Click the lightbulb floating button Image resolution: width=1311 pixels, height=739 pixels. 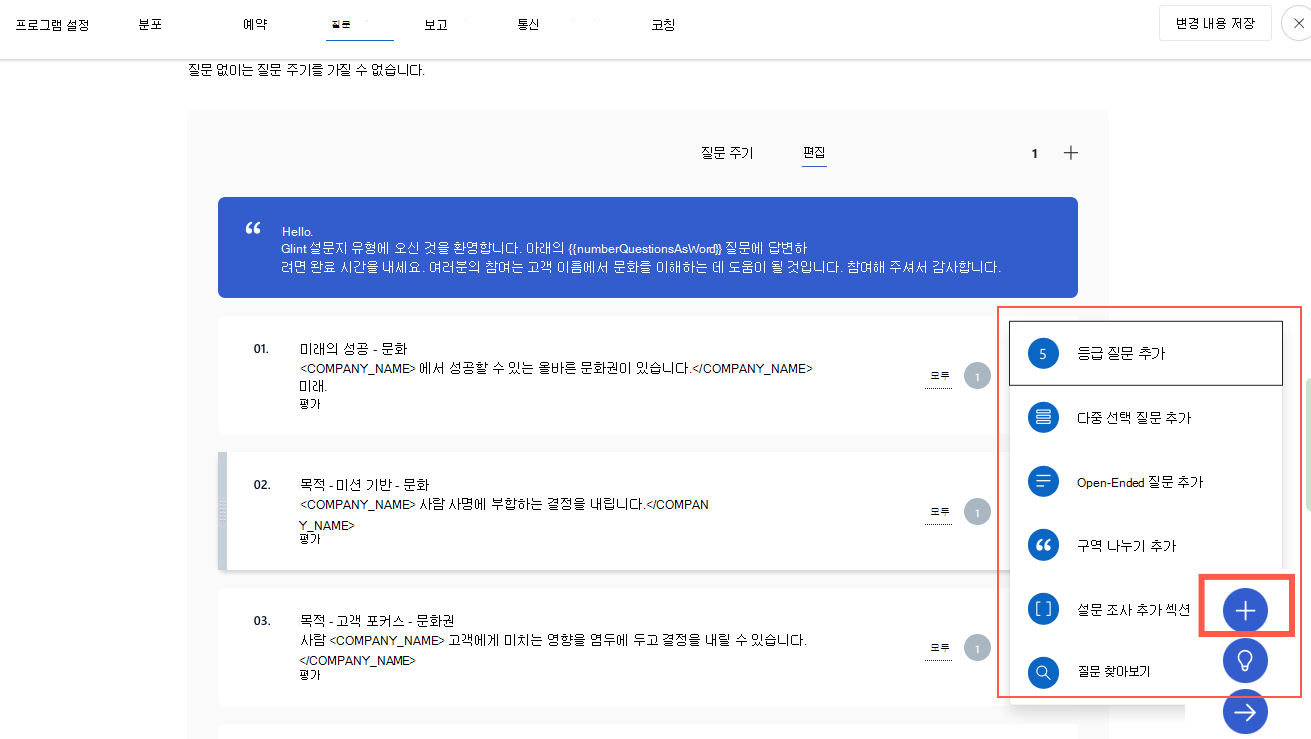[1245, 660]
